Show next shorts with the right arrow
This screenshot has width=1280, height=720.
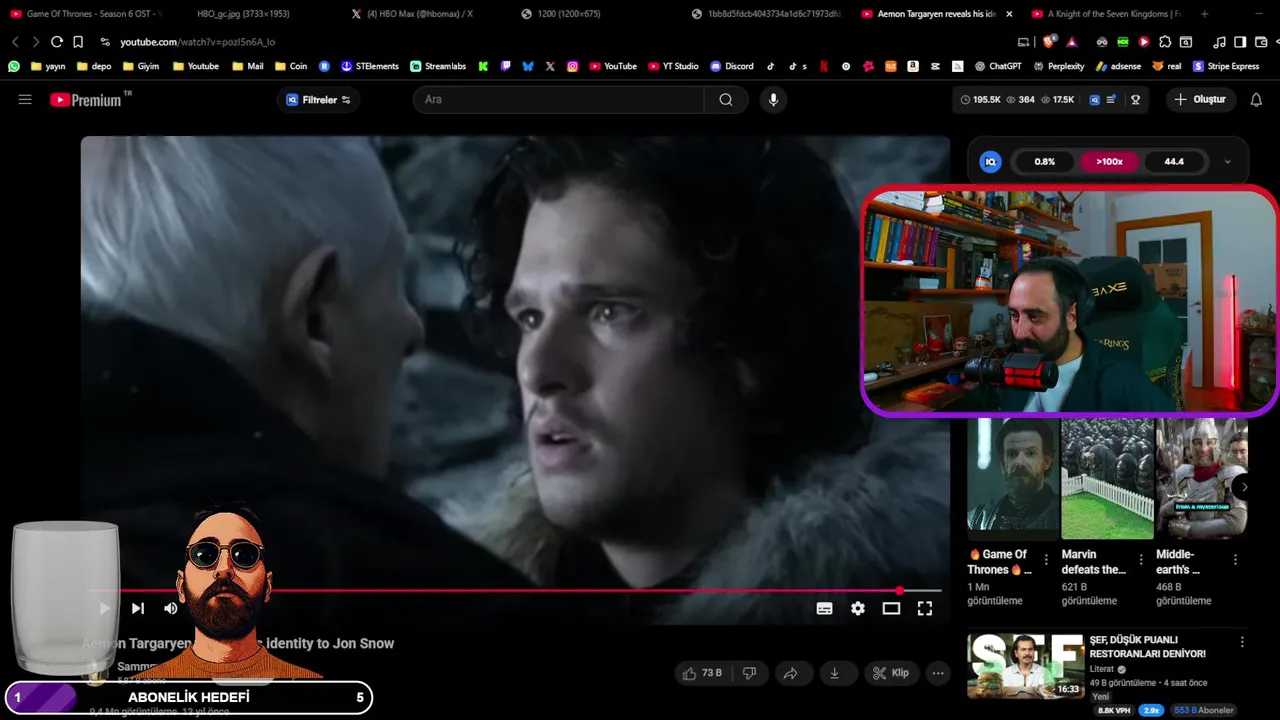pyautogui.click(x=1245, y=487)
